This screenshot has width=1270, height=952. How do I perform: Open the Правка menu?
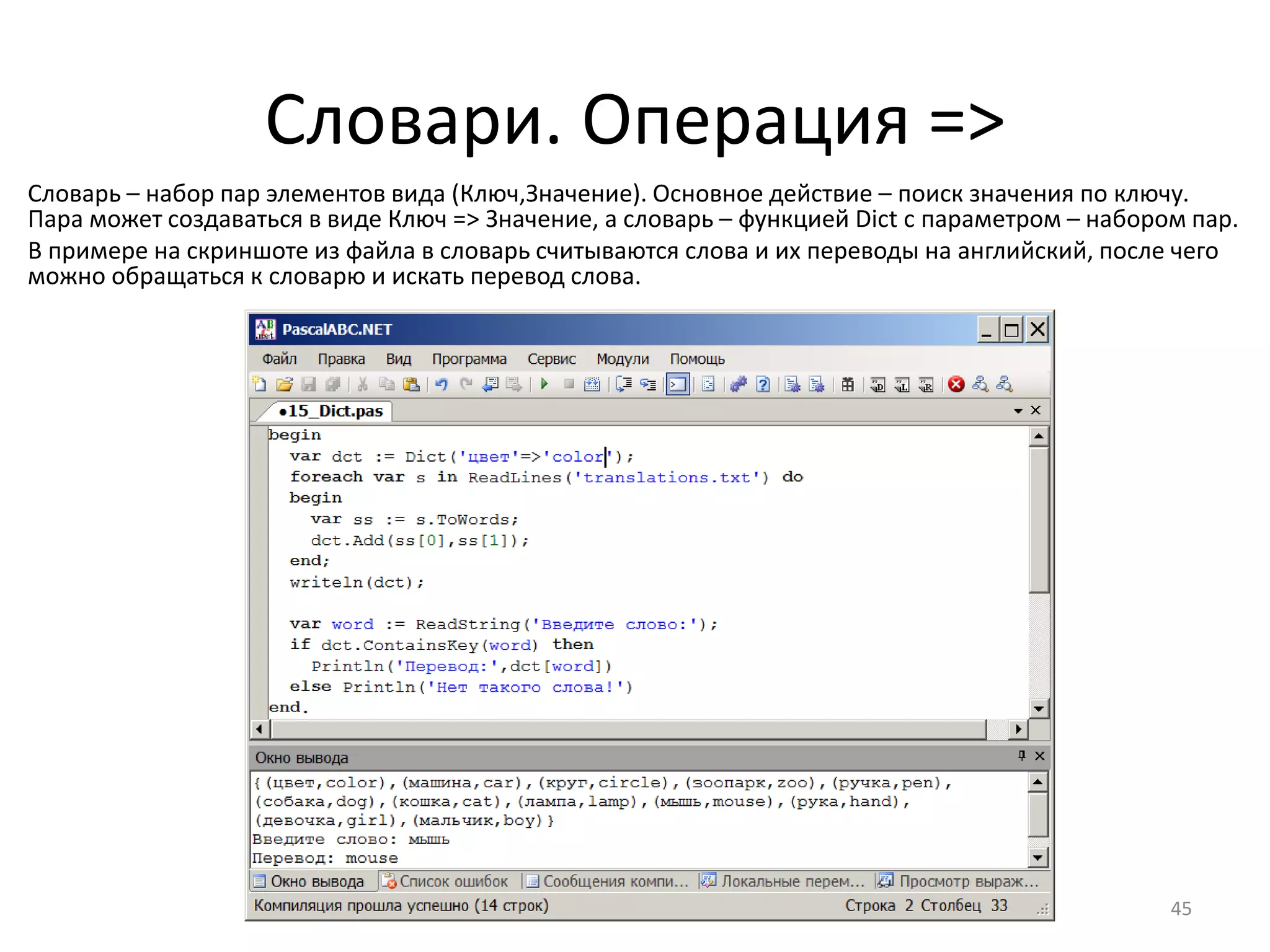(341, 359)
